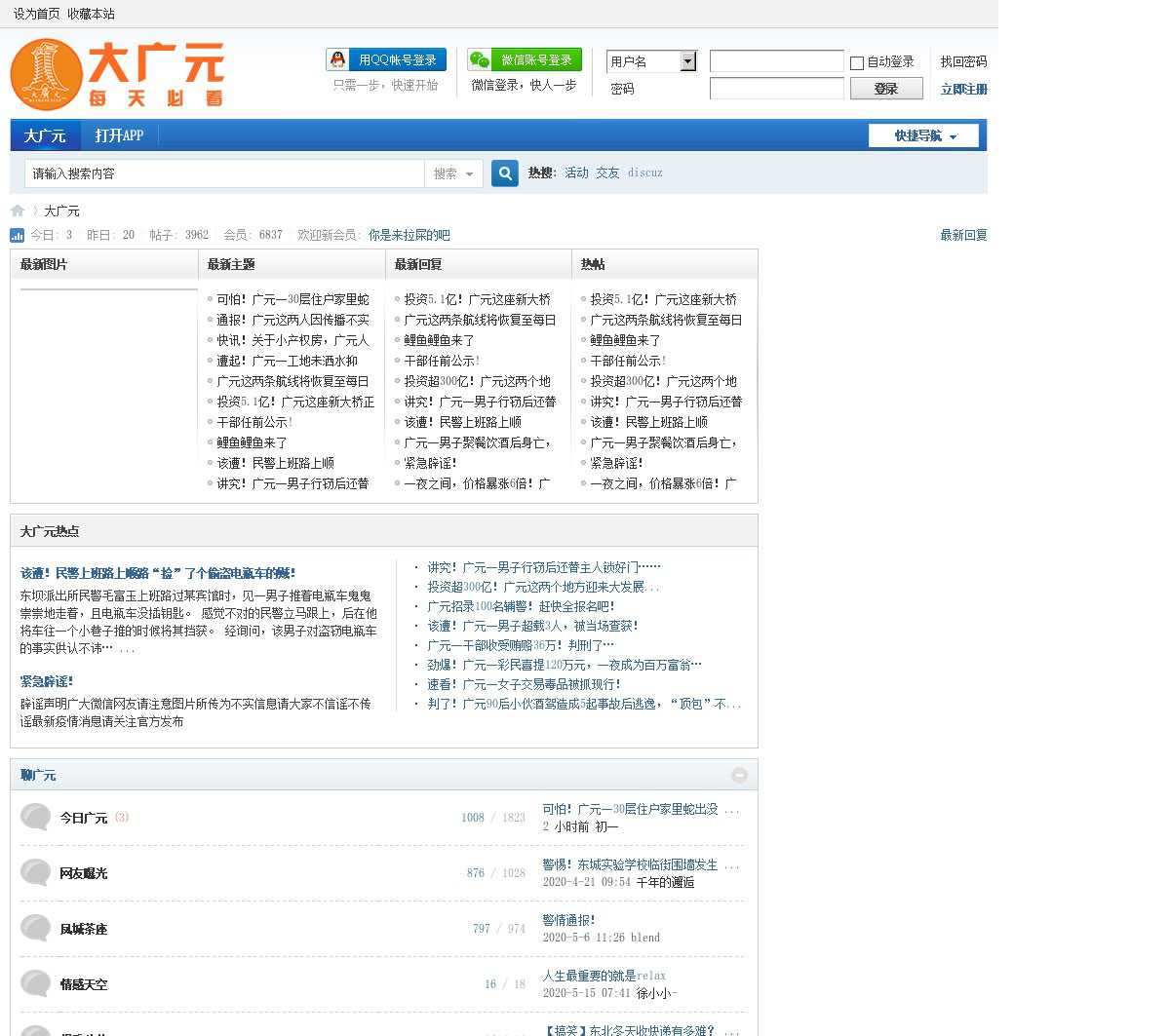Open the 网友曝光 forum bubble icon
1170x1036 pixels.
[x=36, y=872]
